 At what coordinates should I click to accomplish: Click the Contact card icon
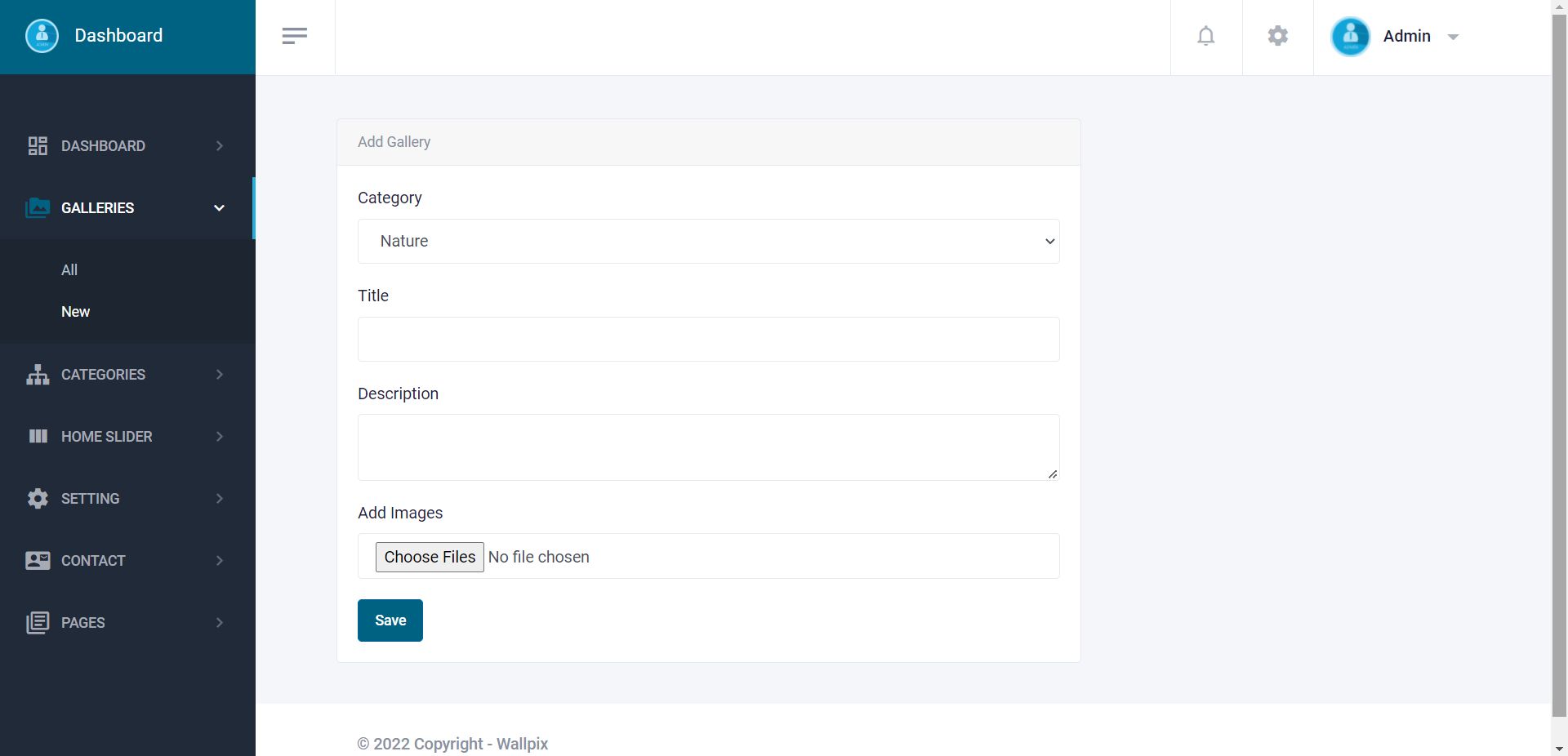pyautogui.click(x=38, y=561)
